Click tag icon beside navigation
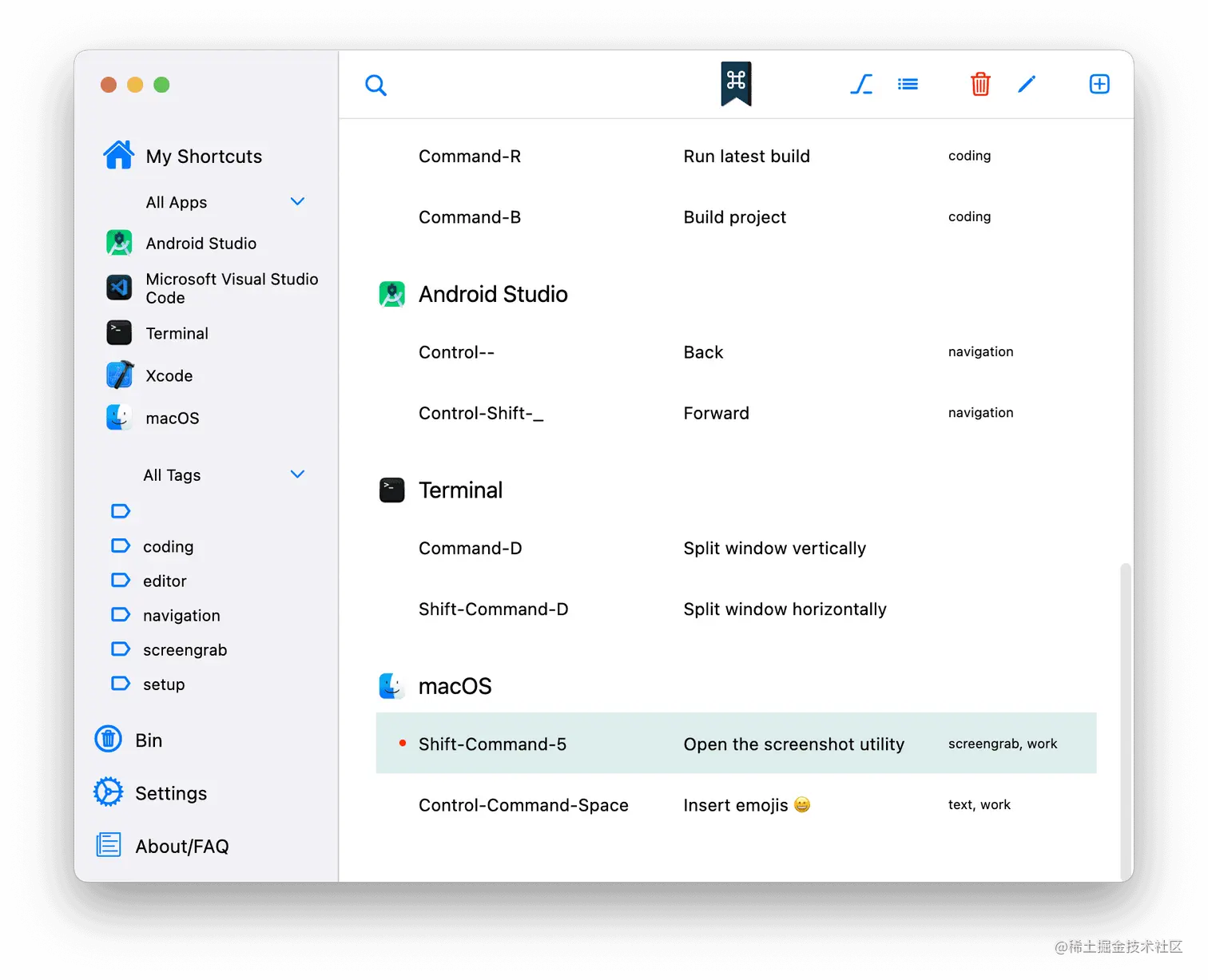1208x980 pixels. pyautogui.click(x=121, y=614)
